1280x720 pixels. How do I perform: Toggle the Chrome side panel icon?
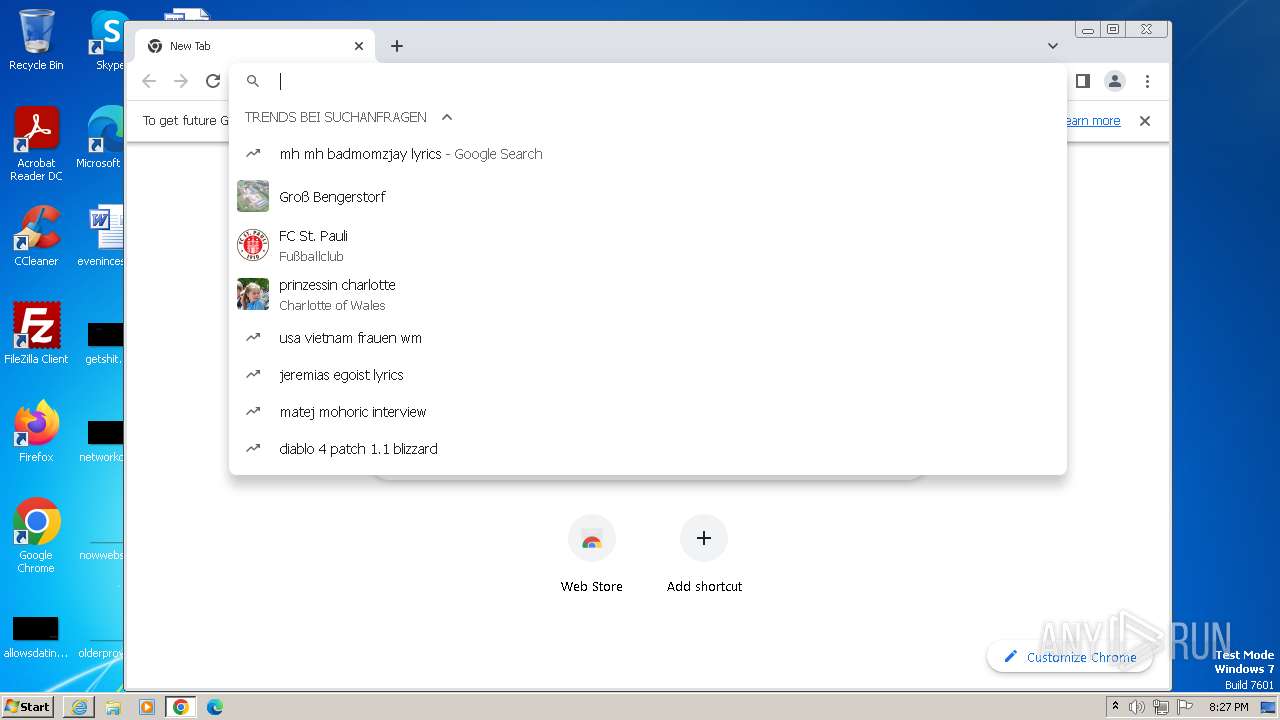(1082, 81)
